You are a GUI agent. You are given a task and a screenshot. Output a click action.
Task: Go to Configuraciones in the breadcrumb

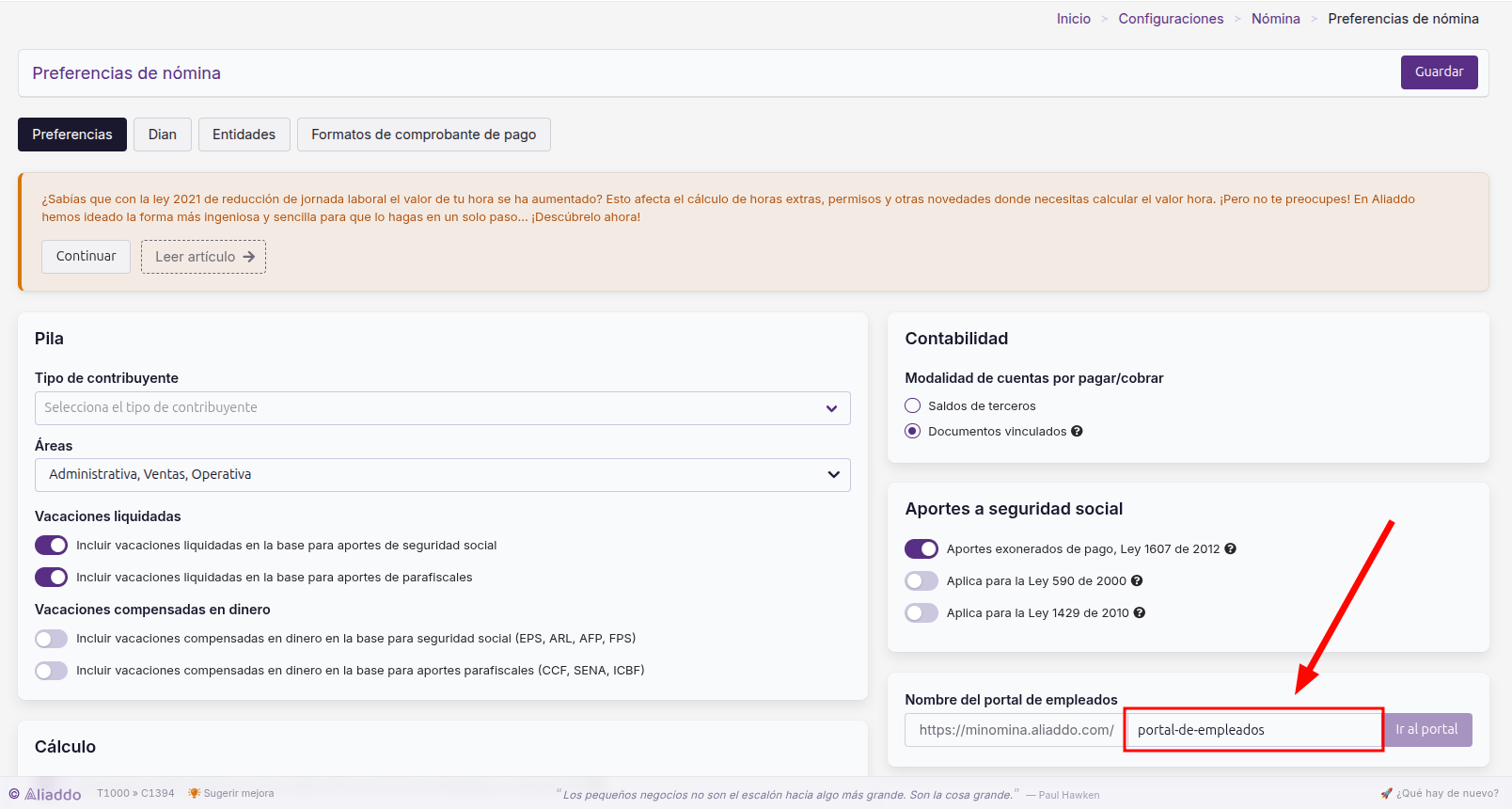click(1171, 19)
